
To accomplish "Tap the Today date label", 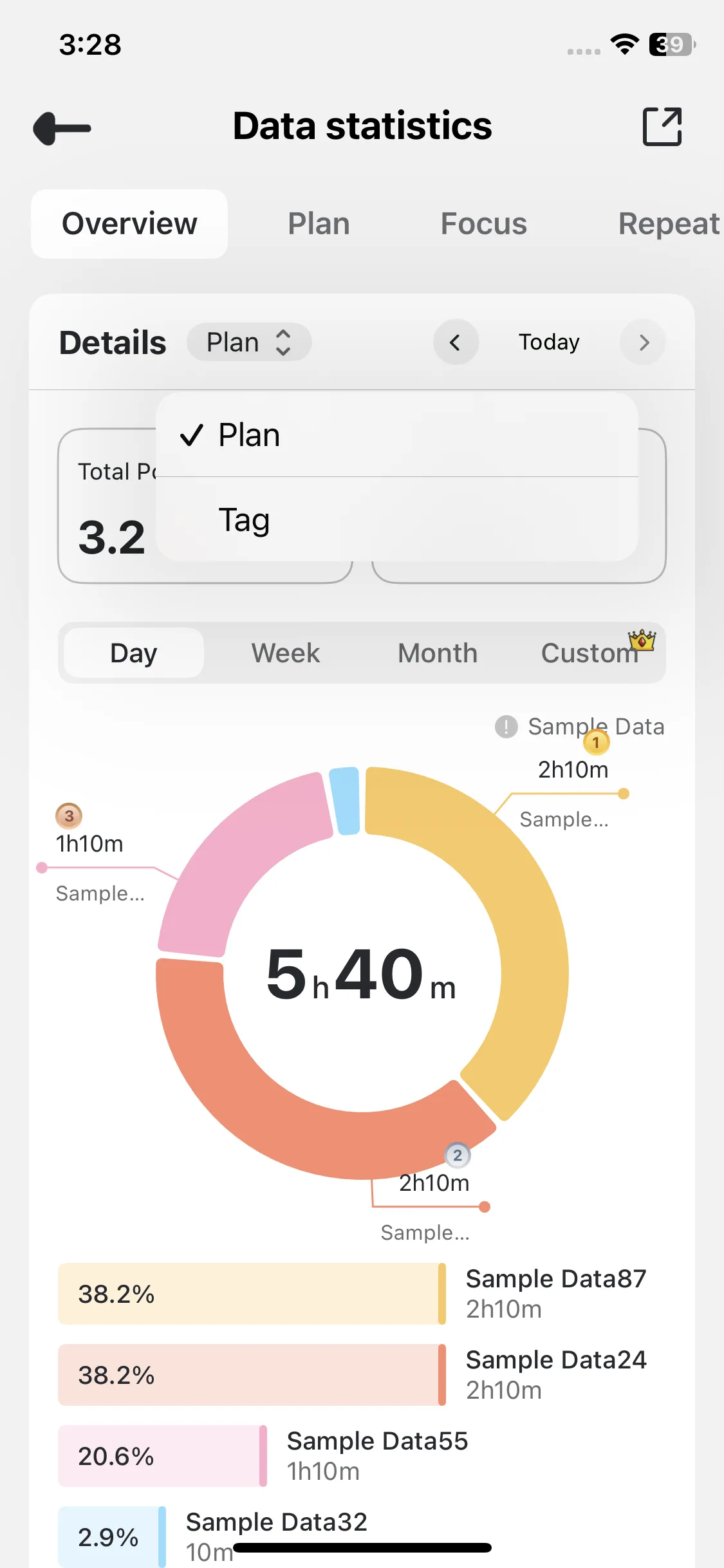I will tap(549, 342).
